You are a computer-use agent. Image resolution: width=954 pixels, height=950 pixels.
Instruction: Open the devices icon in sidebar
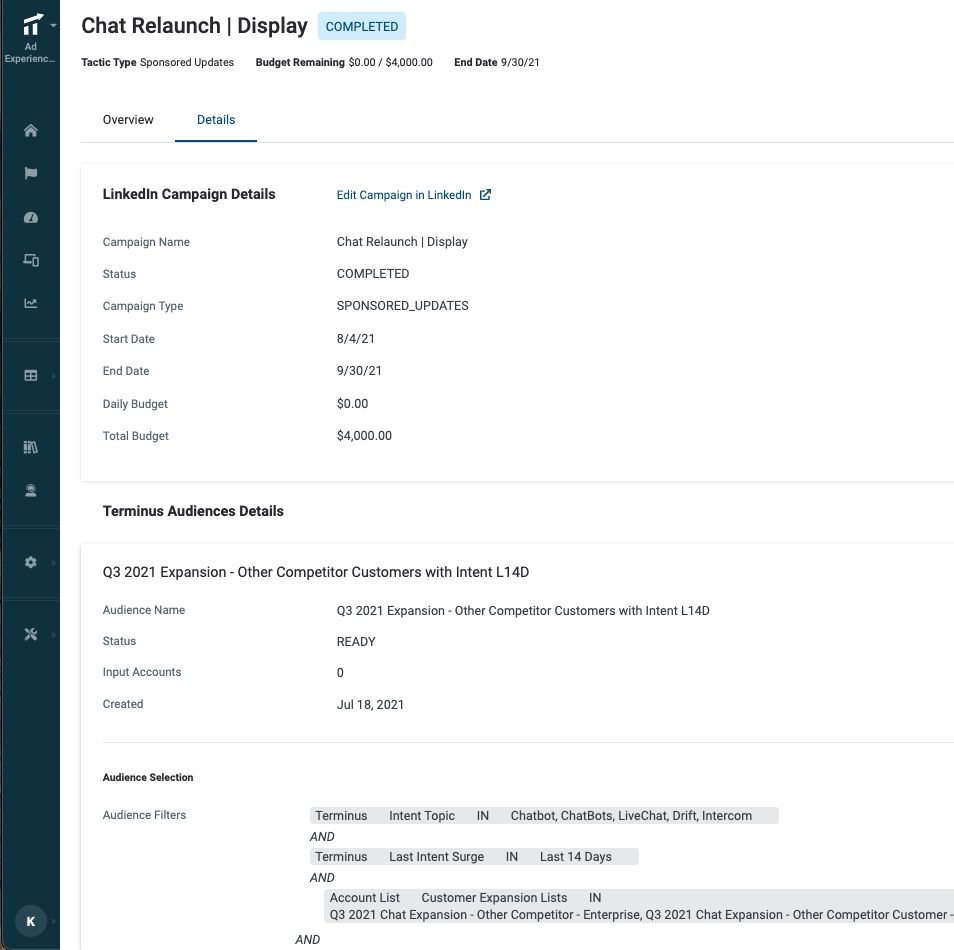coord(30,260)
